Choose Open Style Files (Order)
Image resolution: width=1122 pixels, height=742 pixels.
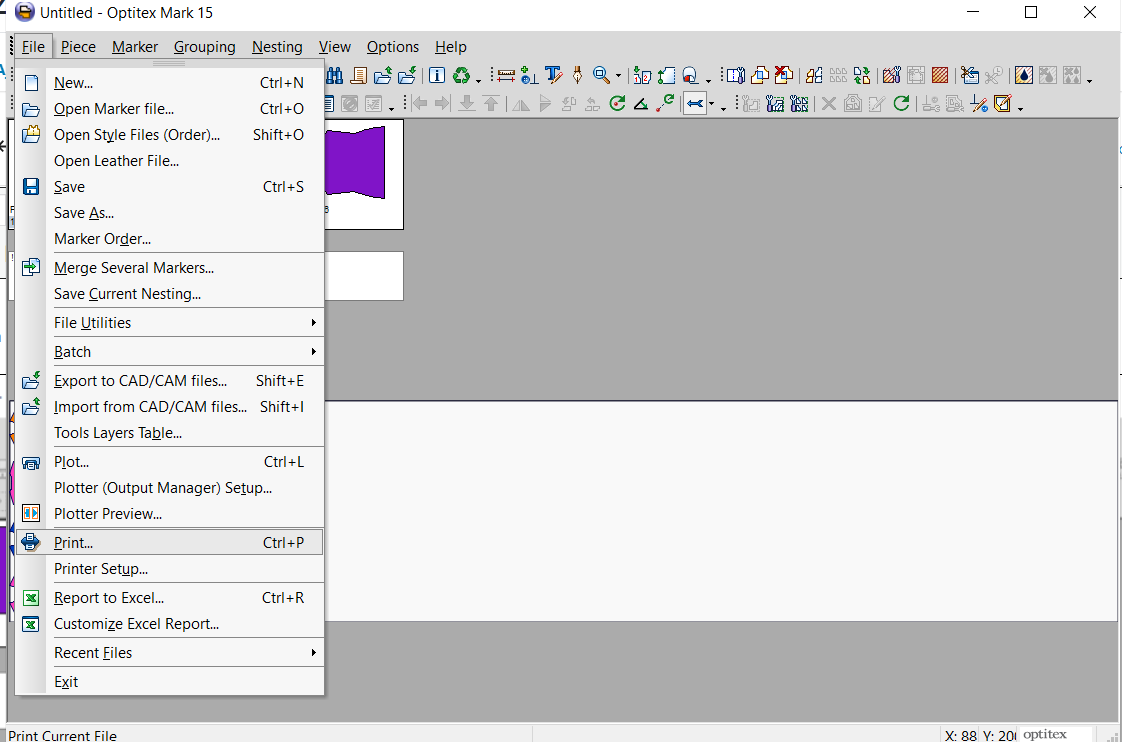170,135
